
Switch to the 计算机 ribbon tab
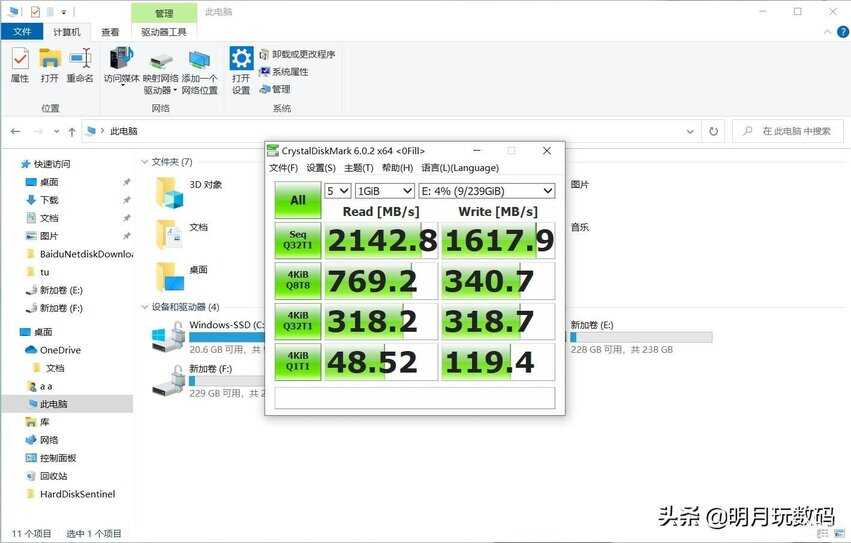click(x=67, y=32)
